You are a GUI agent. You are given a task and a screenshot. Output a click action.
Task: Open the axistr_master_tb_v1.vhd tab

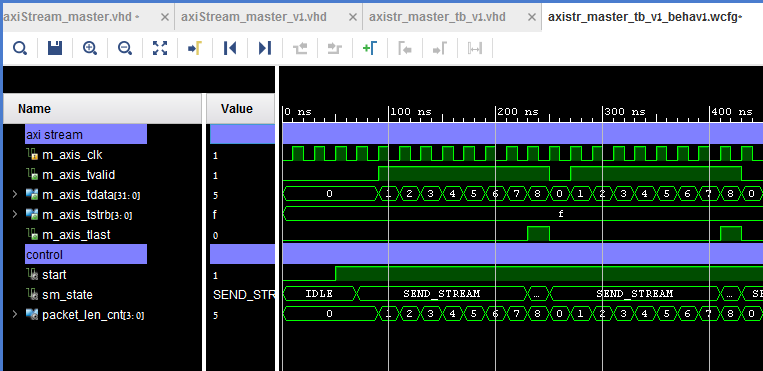[437, 17]
